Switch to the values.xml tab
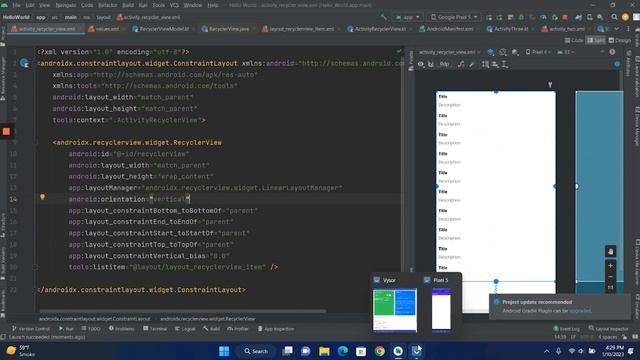This screenshot has width=640, height=360. click(x=104, y=29)
